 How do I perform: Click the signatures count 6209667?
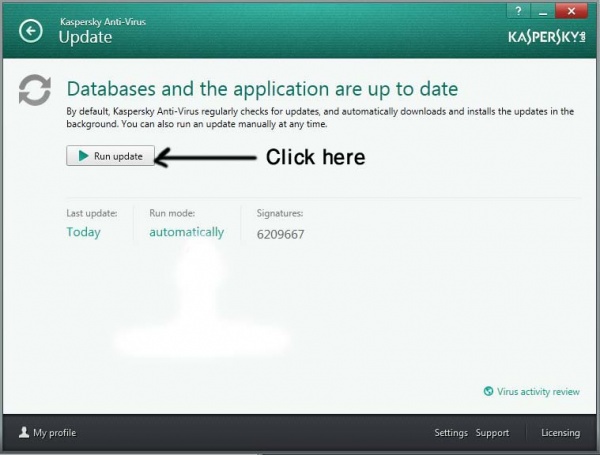pos(280,234)
